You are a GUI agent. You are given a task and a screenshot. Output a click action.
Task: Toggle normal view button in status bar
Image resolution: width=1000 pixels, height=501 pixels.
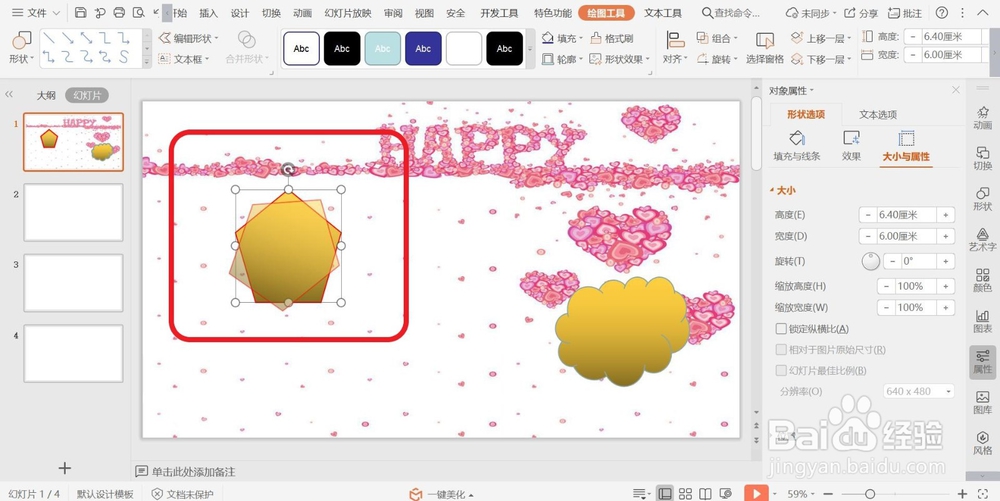tap(665, 494)
